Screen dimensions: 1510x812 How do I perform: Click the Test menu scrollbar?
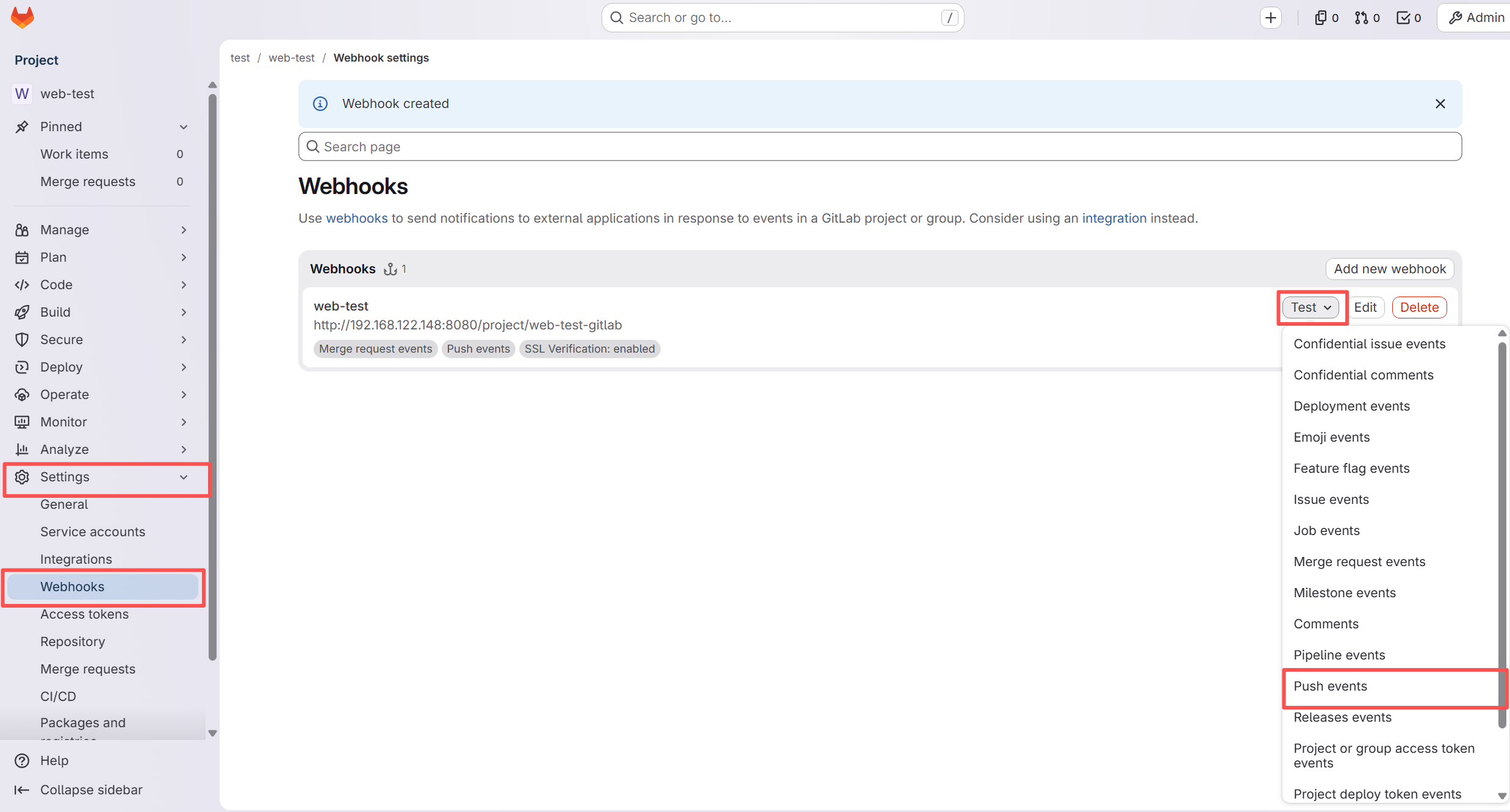[x=1502, y=534]
